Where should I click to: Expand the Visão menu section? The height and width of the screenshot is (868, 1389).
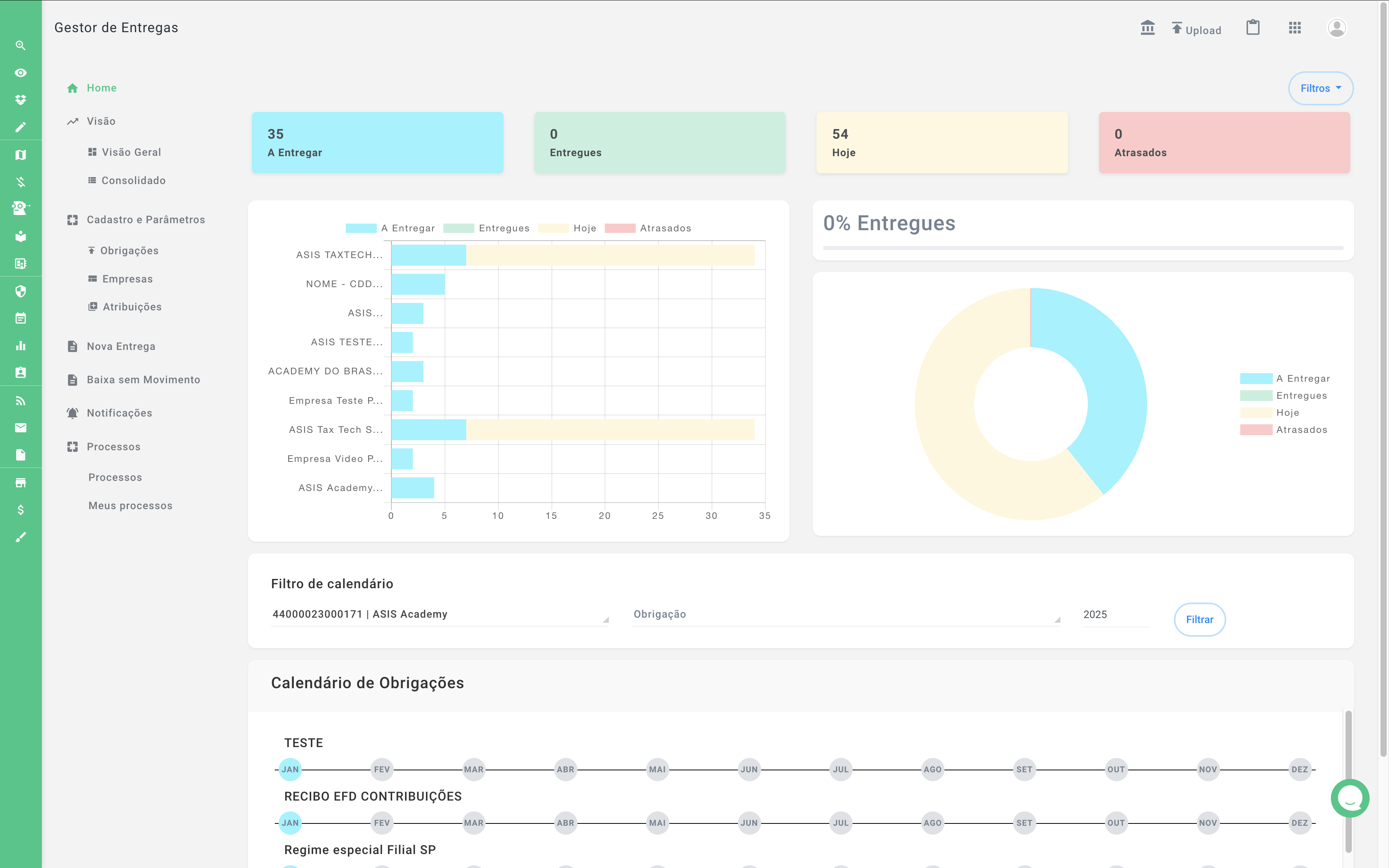click(x=91, y=121)
